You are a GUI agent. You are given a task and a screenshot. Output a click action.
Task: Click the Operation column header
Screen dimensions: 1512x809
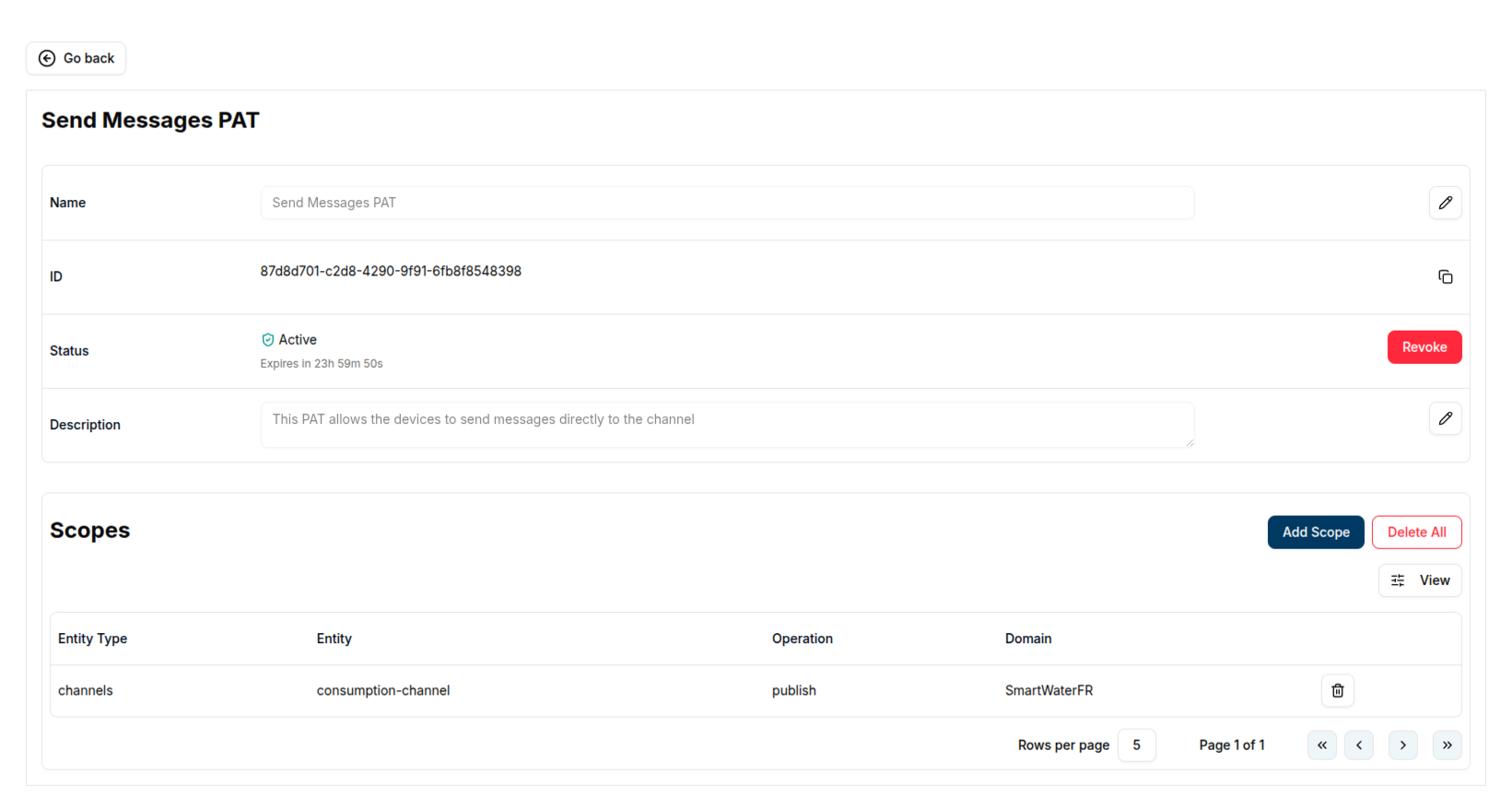point(802,639)
